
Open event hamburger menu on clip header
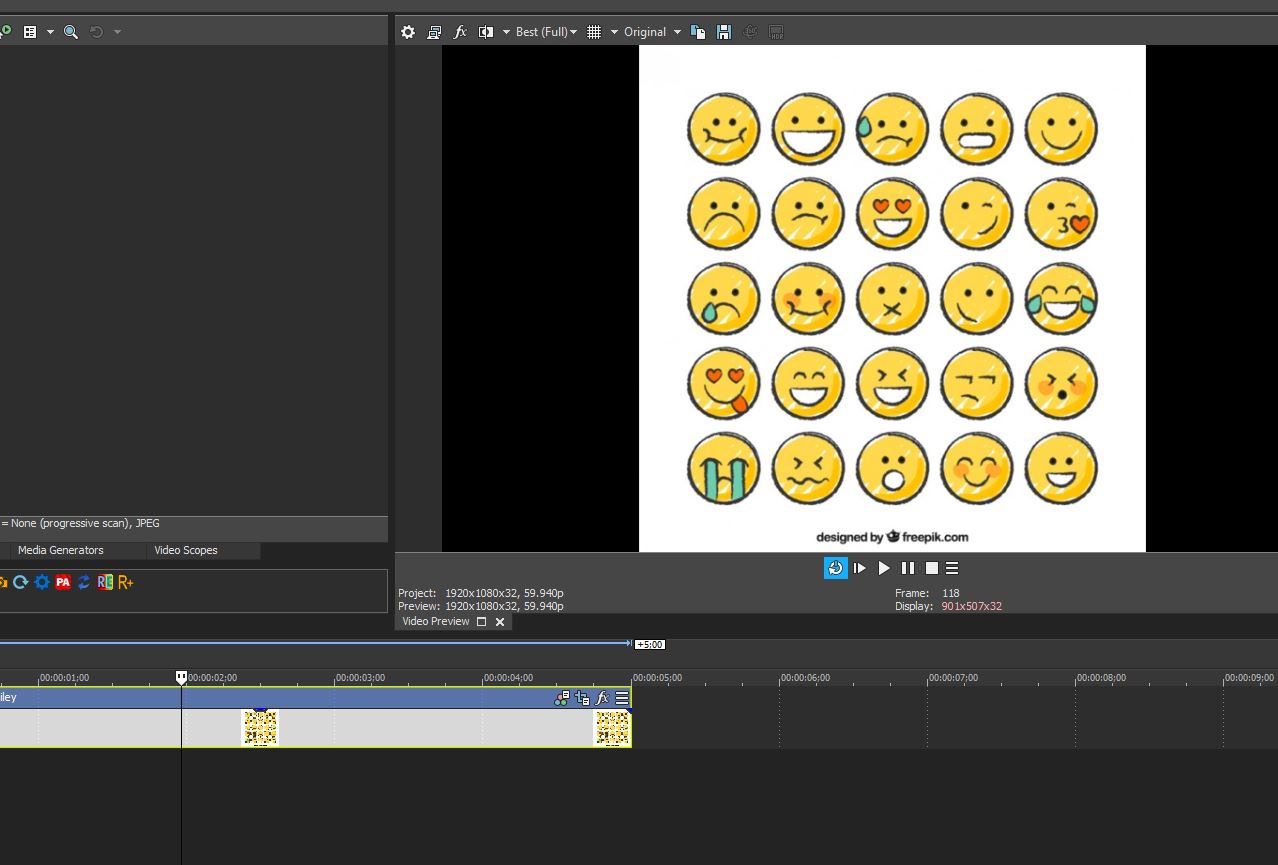tap(622, 698)
